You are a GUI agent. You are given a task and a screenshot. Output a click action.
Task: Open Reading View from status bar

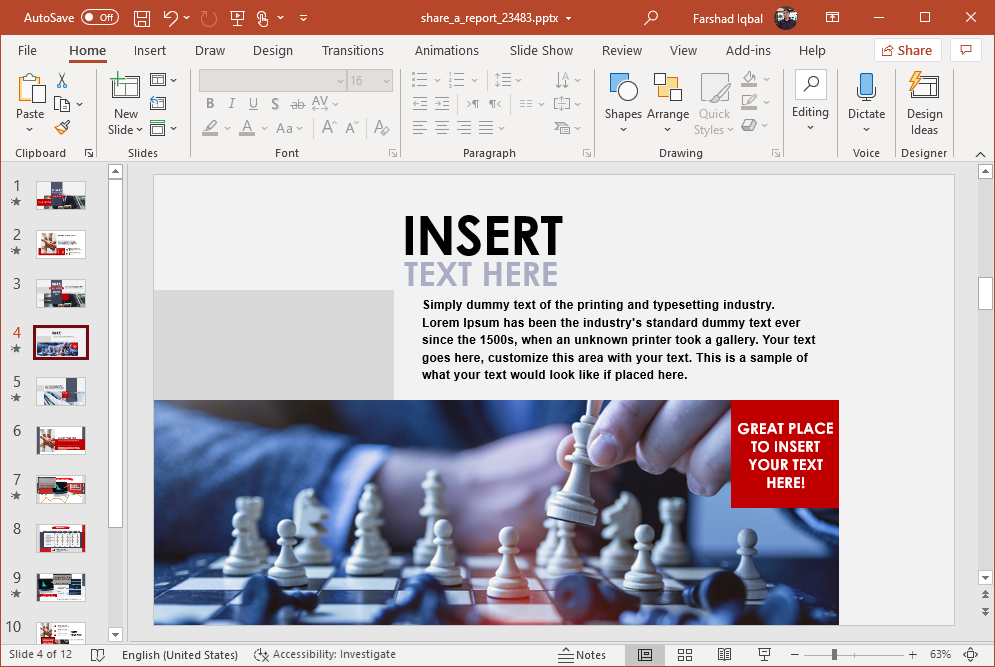(x=725, y=655)
